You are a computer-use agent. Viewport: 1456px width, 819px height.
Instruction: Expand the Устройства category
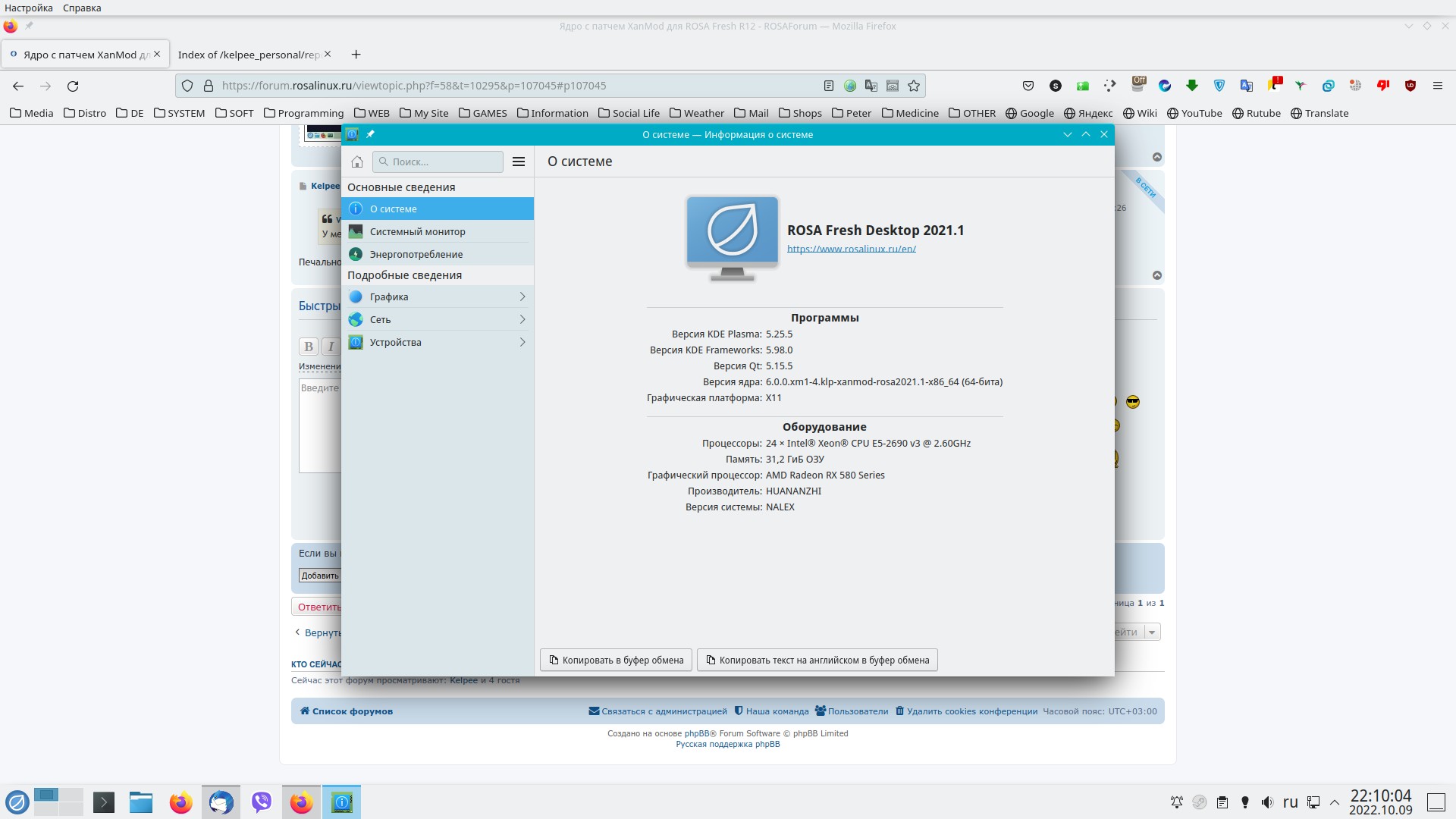pyautogui.click(x=437, y=342)
